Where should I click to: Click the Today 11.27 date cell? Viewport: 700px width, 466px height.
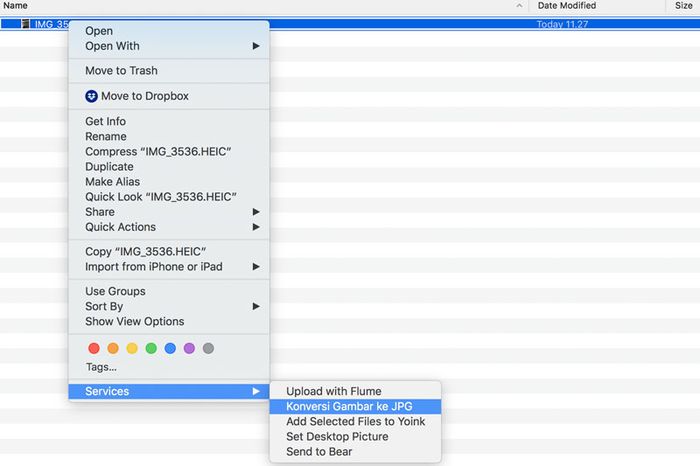(x=562, y=24)
